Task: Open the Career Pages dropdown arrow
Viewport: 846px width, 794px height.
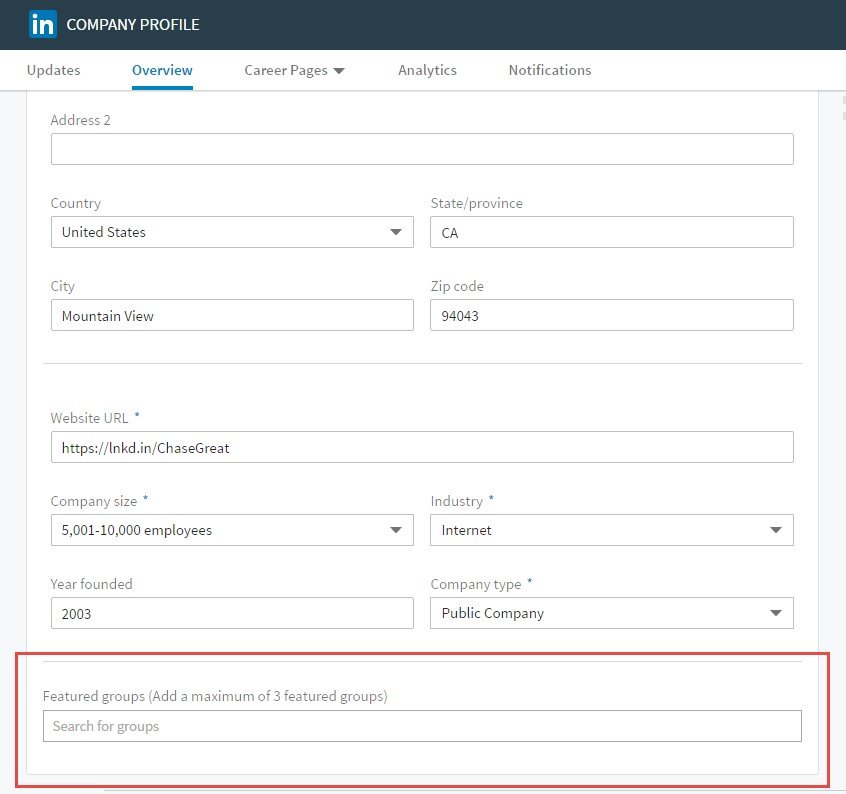Action: tap(339, 71)
